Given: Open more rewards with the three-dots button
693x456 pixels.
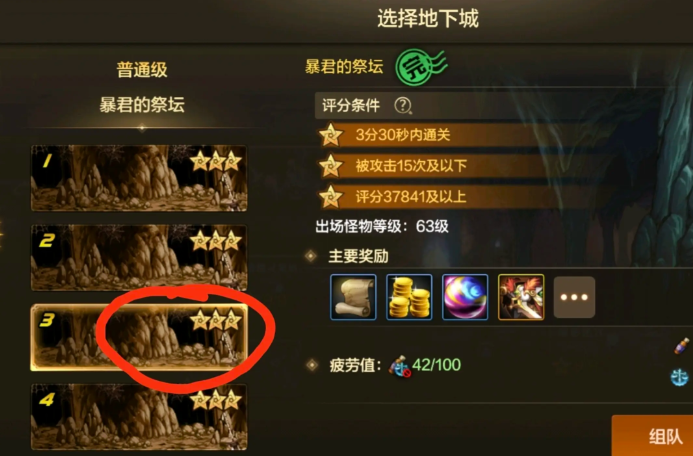Looking at the screenshot, I should [574, 297].
